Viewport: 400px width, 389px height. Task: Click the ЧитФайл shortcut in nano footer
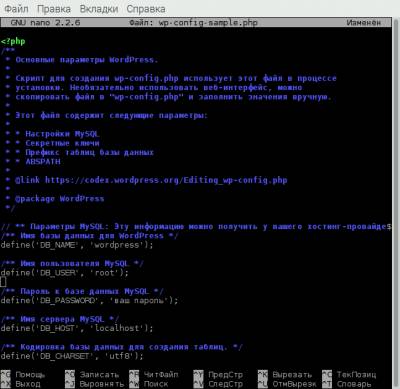154,375
